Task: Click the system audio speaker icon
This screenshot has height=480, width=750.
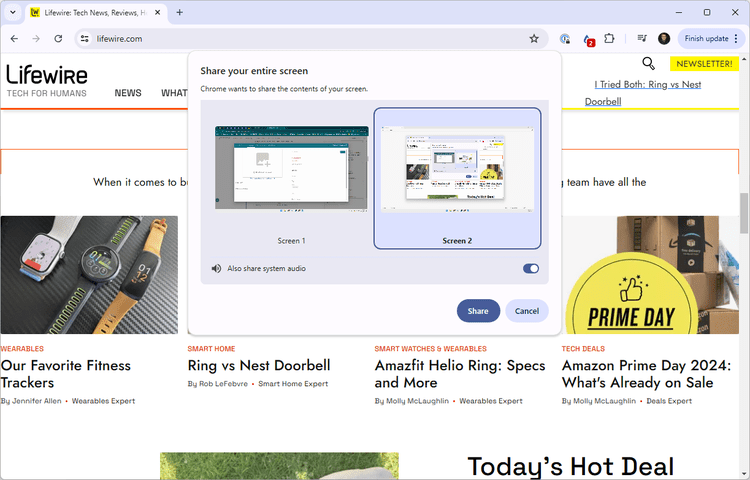Action: [x=216, y=269]
